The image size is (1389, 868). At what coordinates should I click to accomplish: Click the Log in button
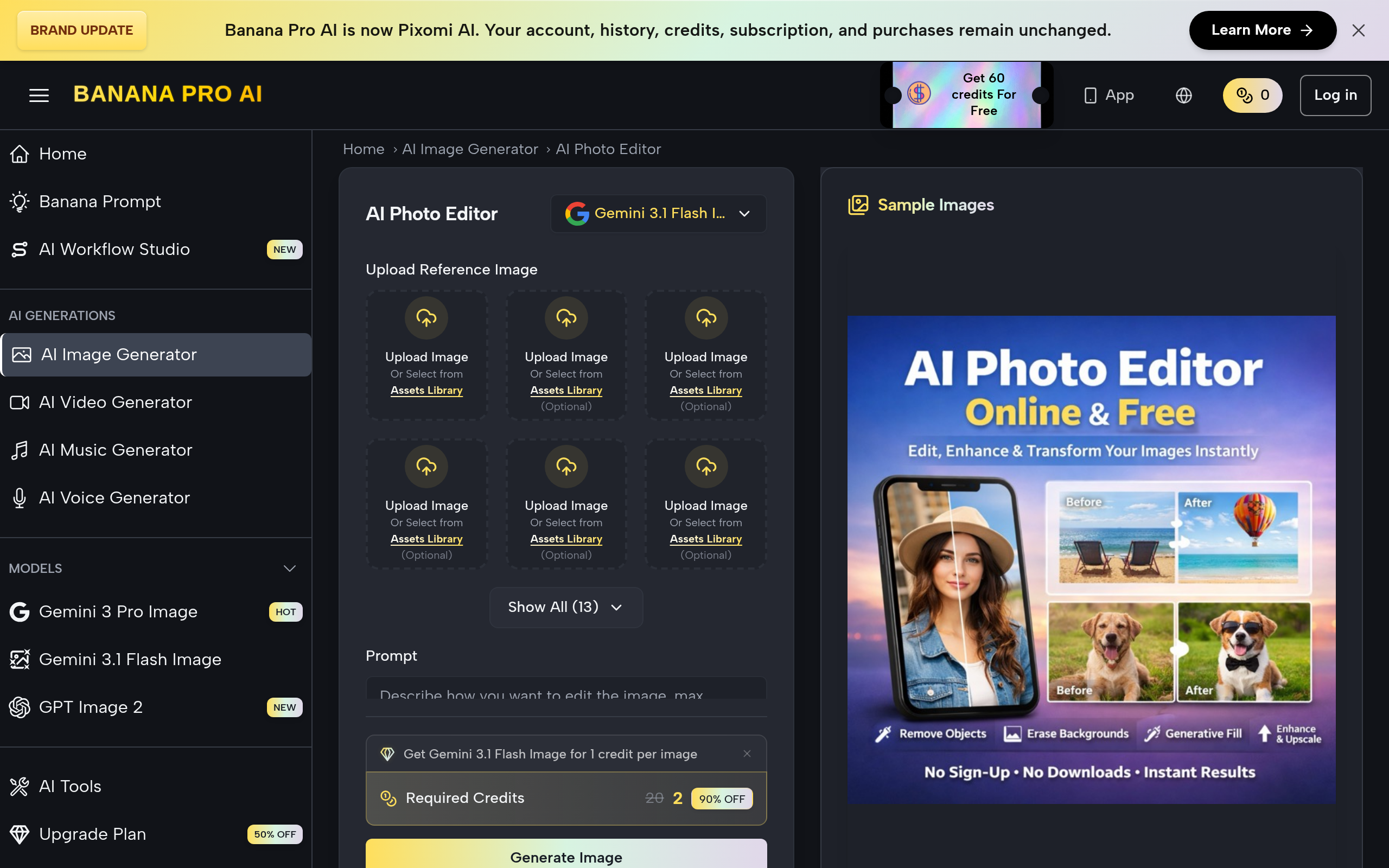pyautogui.click(x=1335, y=95)
